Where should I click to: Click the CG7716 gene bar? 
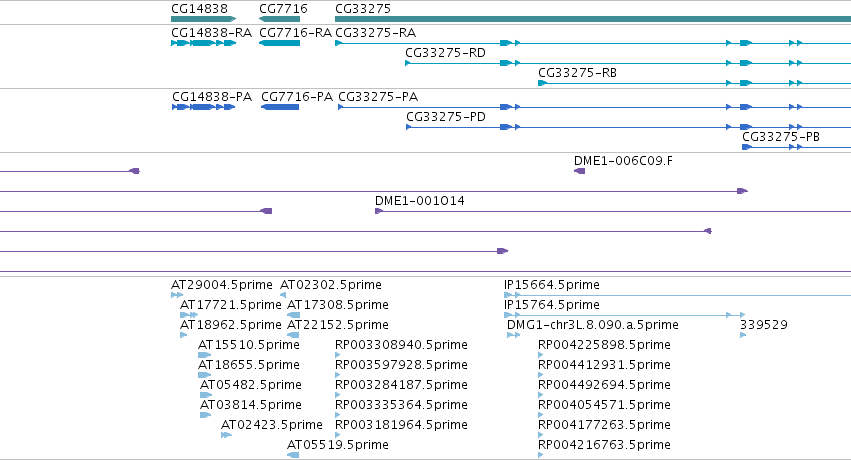click(x=280, y=19)
